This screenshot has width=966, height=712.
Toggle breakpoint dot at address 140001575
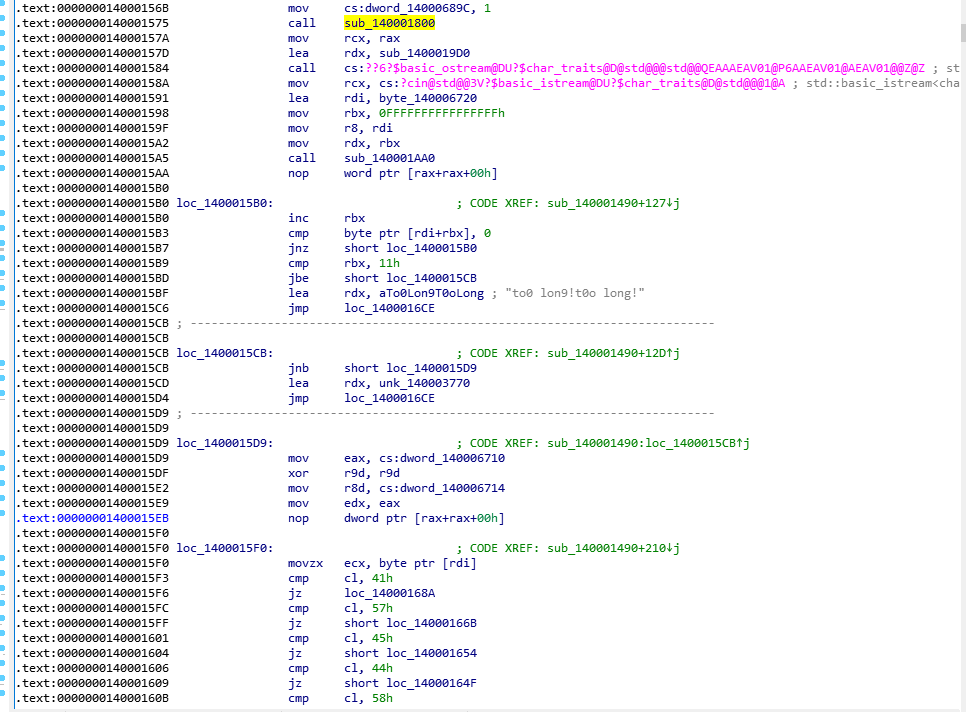coord(5,23)
